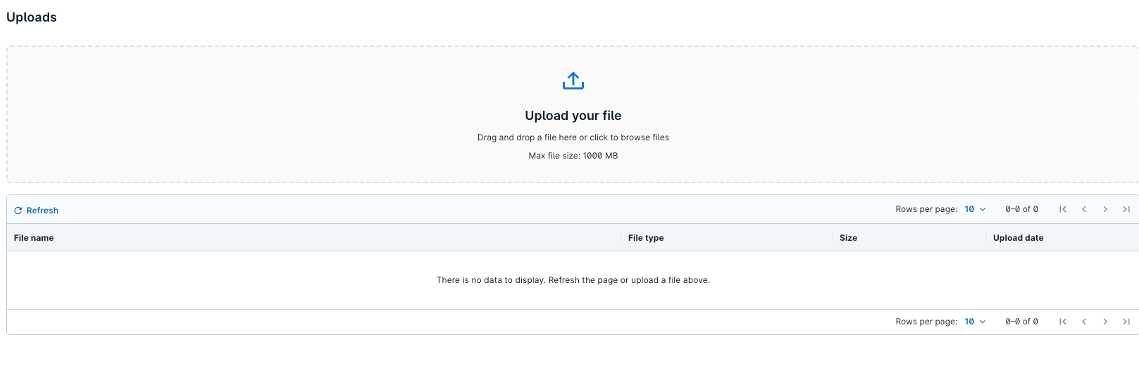Click the top '0–0 of 0' page count

click(1021, 209)
